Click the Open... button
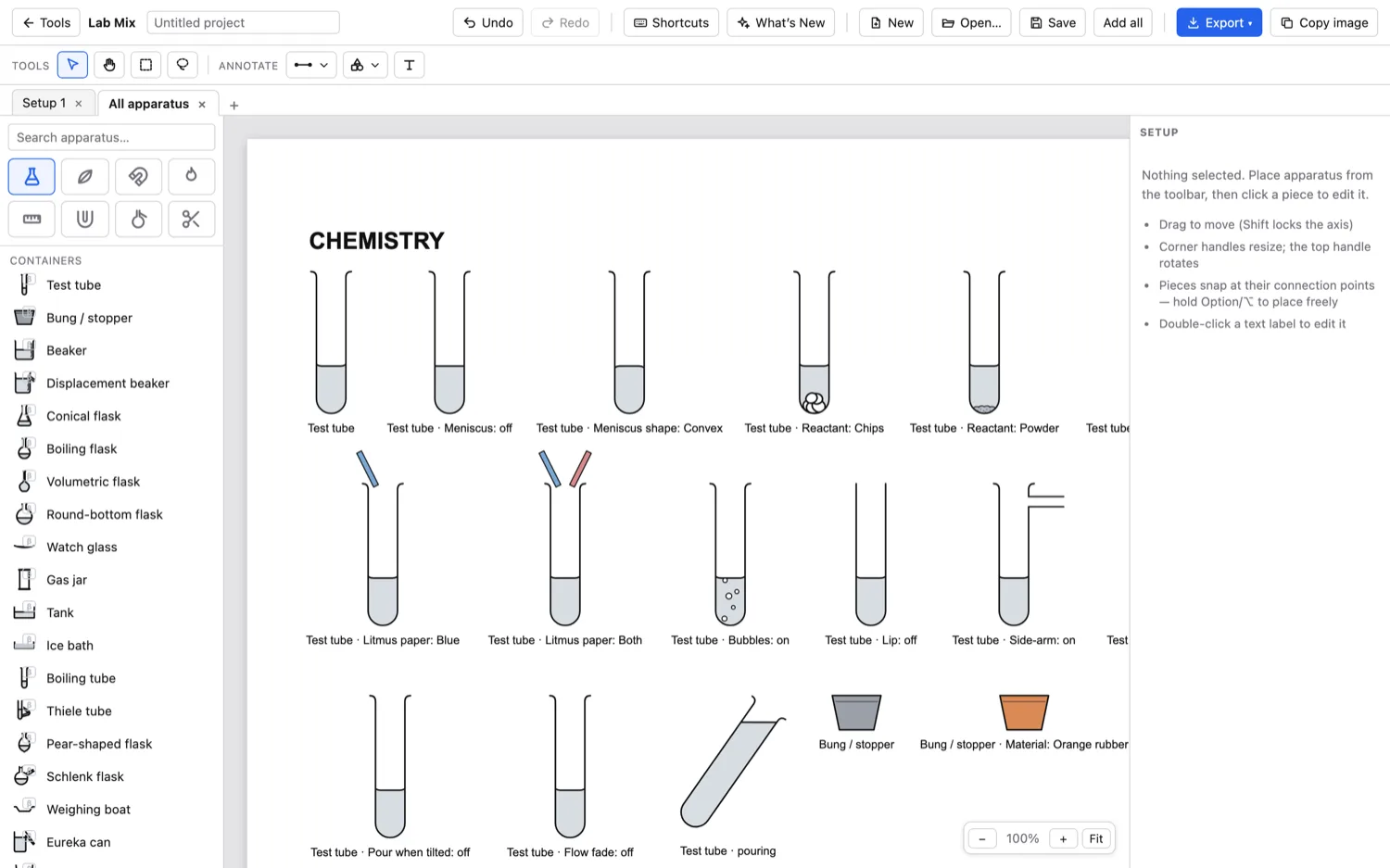This screenshot has width=1390, height=868. point(971,22)
